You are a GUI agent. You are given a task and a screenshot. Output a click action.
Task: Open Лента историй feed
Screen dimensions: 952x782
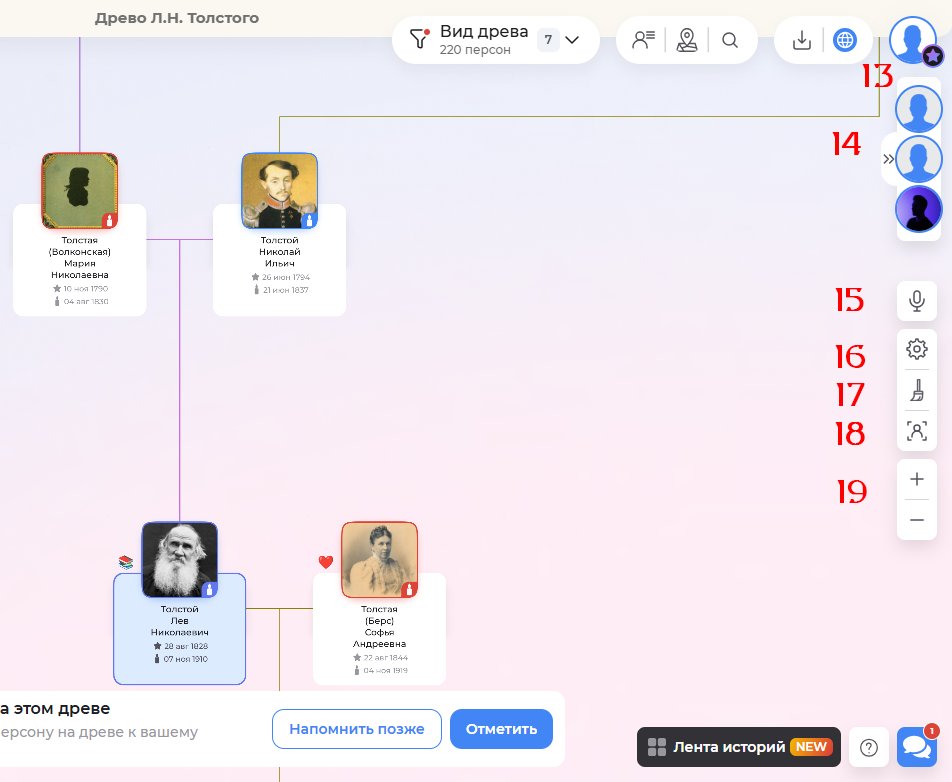tap(738, 747)
